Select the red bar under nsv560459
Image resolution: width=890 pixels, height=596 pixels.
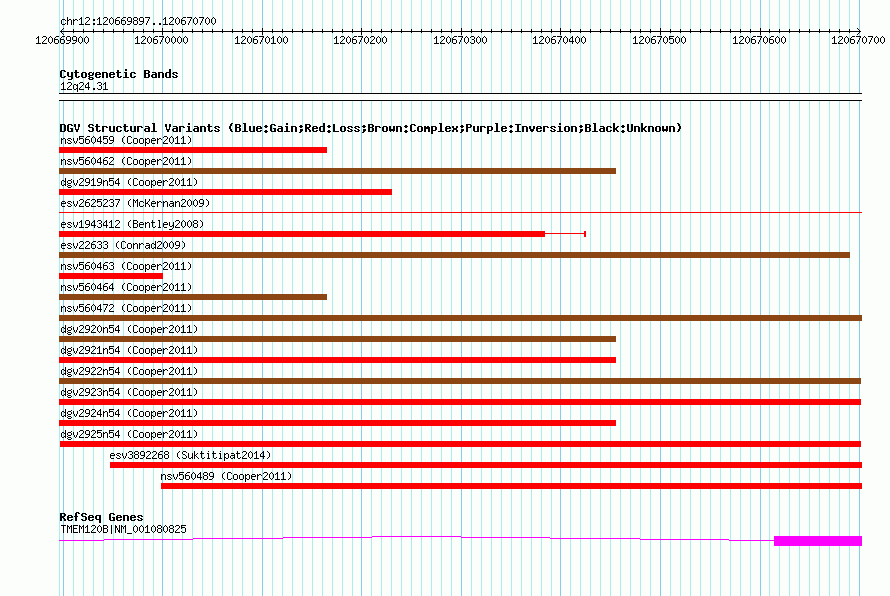[193, 150]
